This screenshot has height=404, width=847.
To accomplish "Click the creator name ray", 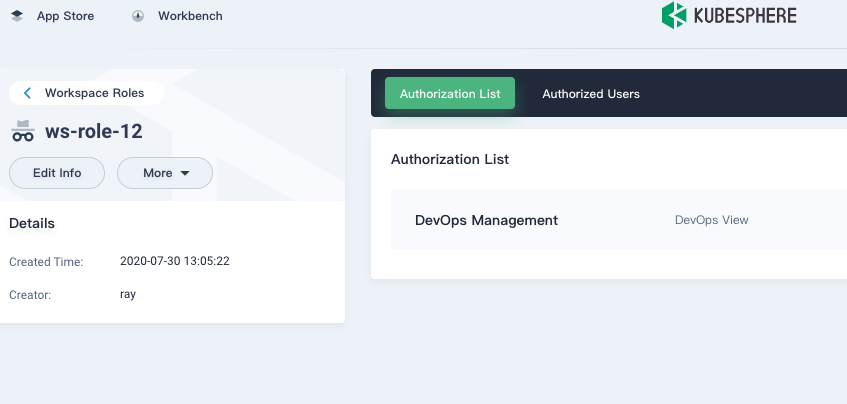I will 128,294.
